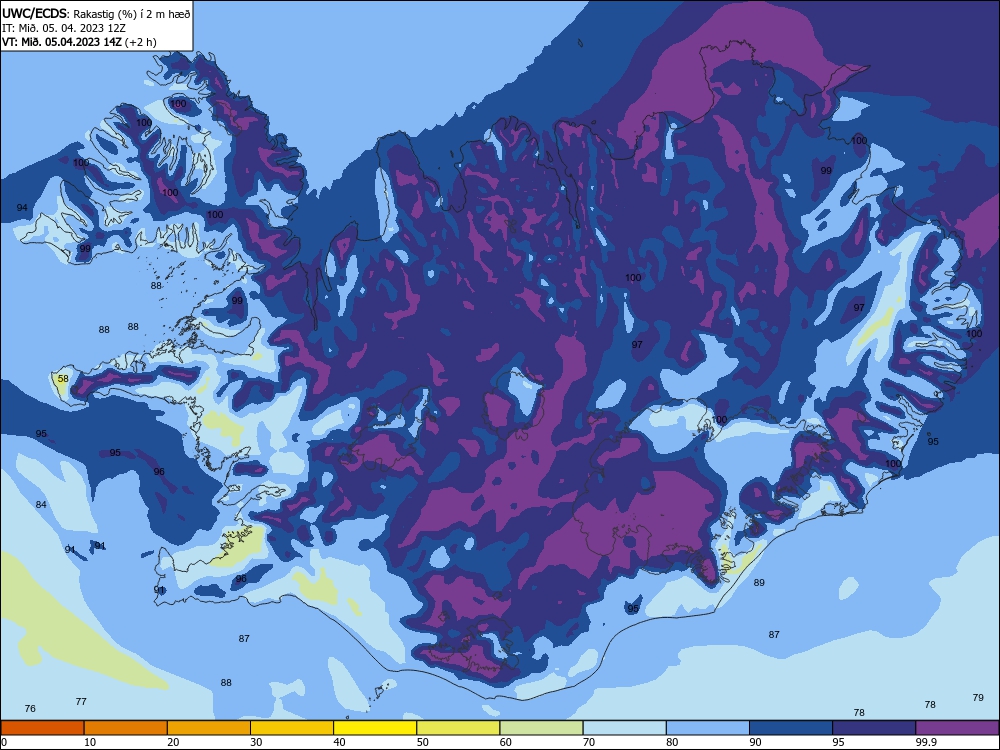Click the light blue 80–90 legend swatch
The image size is (1000, 750).
coord(708,728)
